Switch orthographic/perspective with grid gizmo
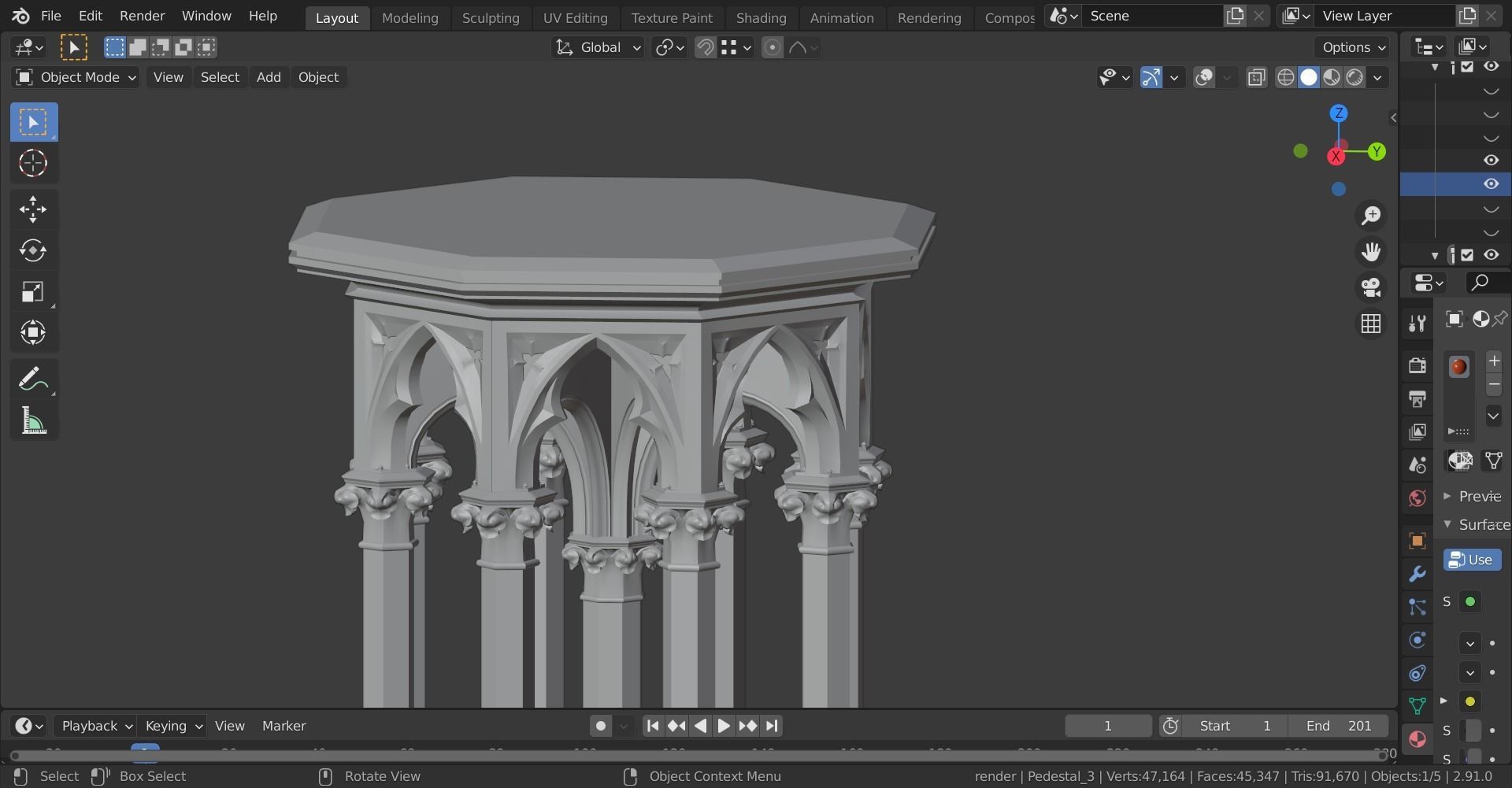 click(x=1371, y=324)
